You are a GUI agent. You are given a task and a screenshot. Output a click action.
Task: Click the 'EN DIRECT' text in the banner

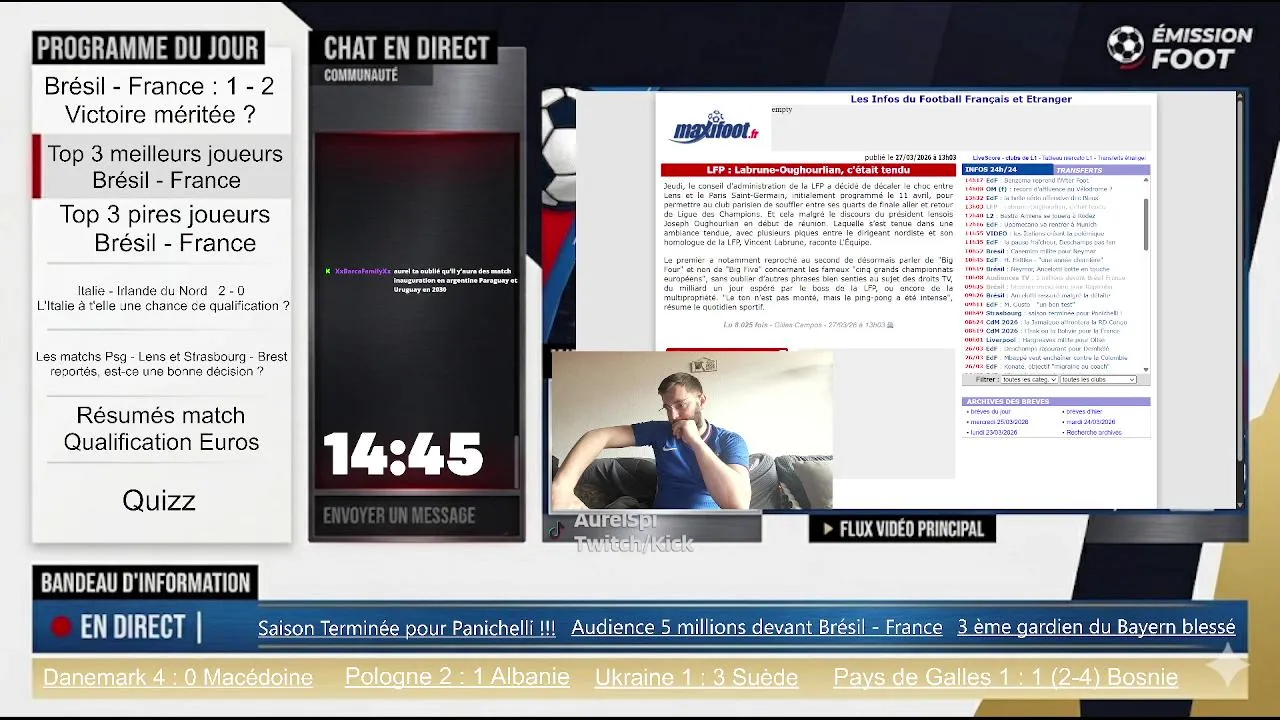point(133,627)
